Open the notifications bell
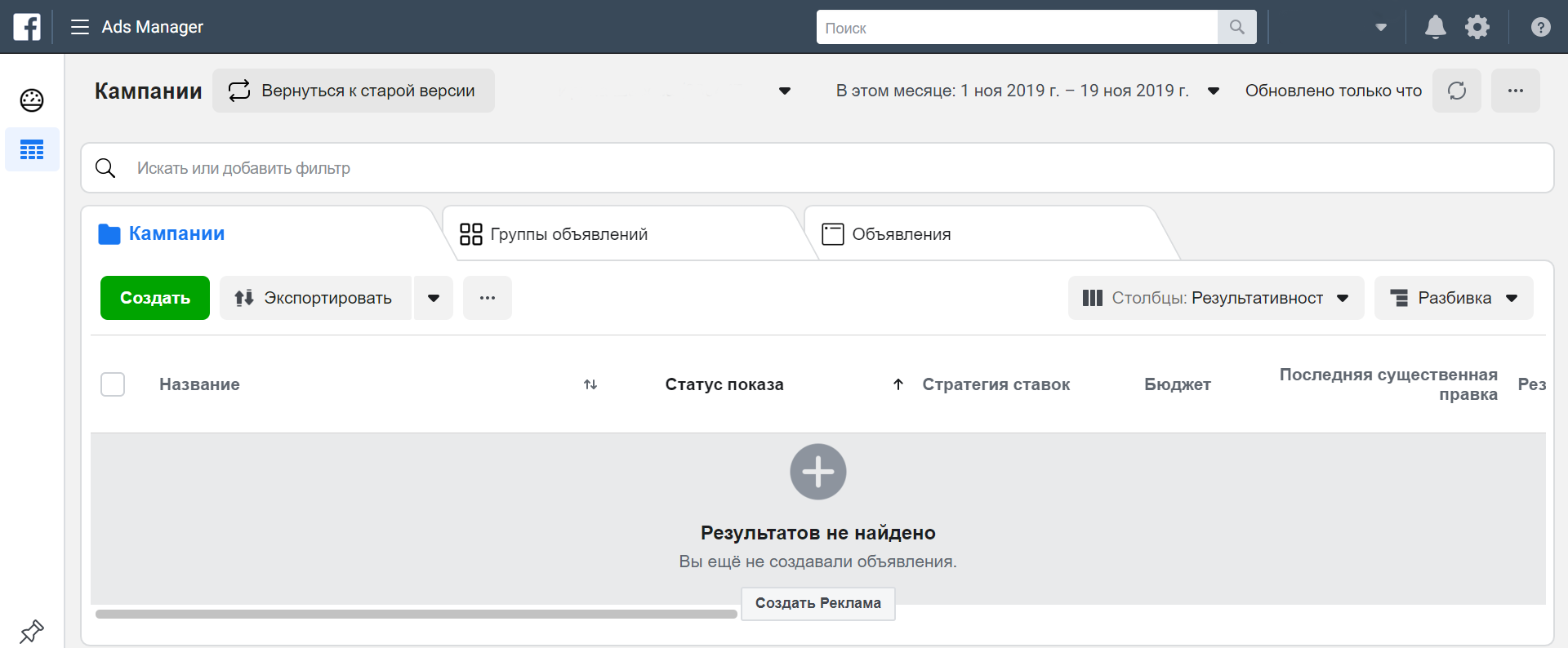1568x648 pixels. pyautogui.click(x=1435, y=27)
